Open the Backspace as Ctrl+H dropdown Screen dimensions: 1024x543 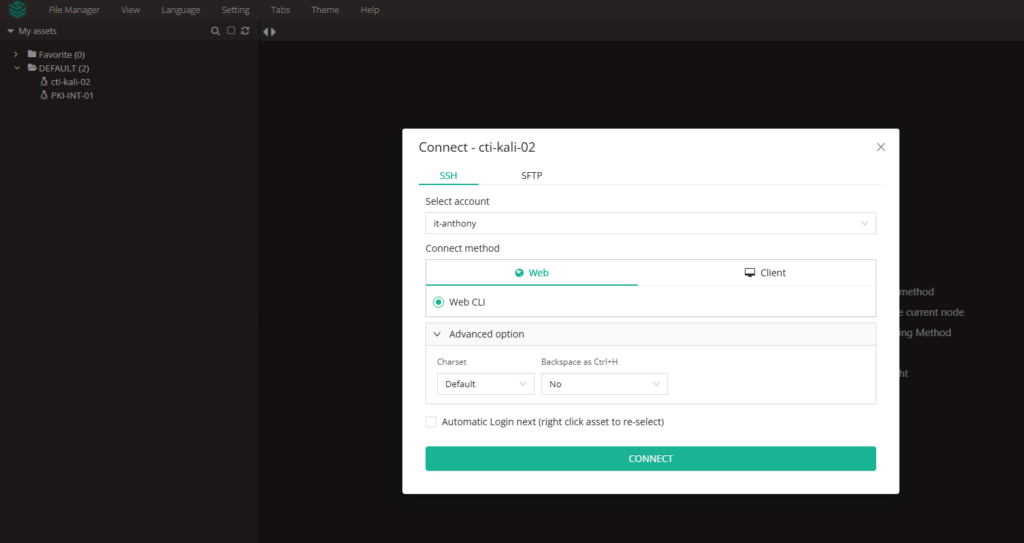pyautogui.click(x=604, y=384)
